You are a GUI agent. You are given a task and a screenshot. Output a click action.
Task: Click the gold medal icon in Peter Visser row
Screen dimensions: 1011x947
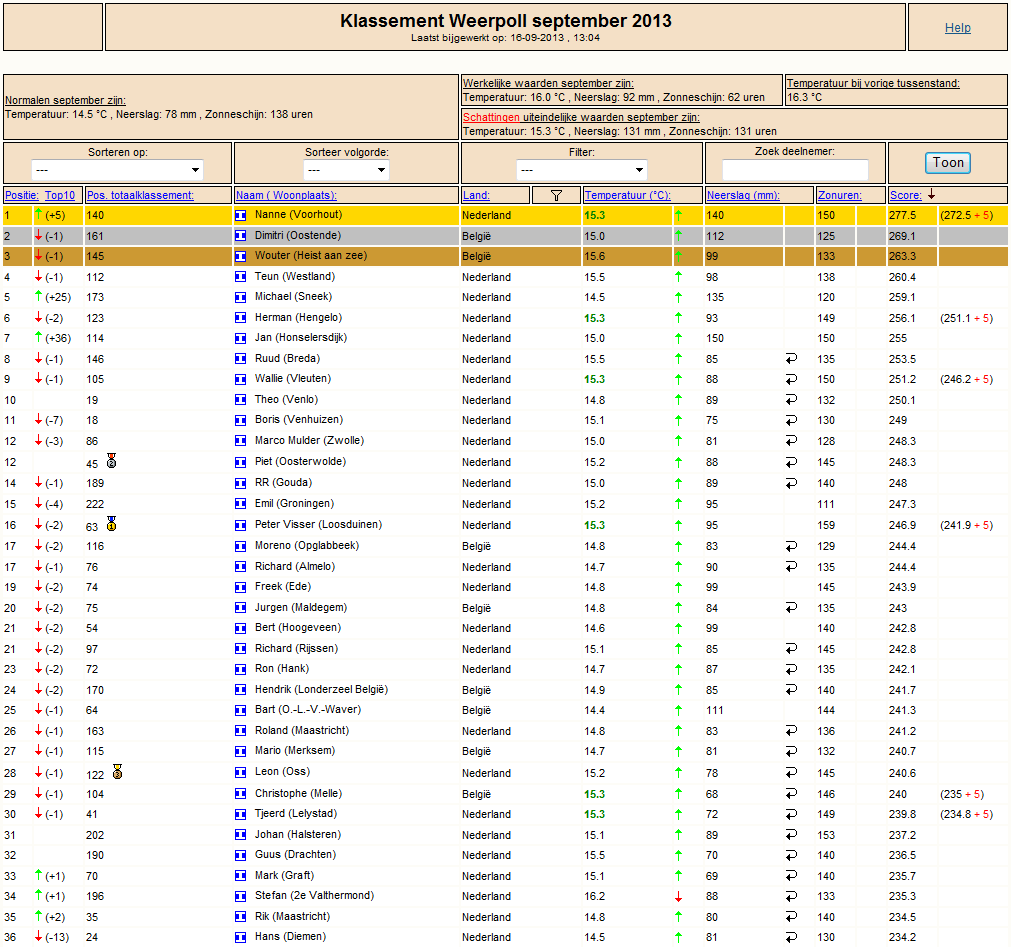click(112, 523)
